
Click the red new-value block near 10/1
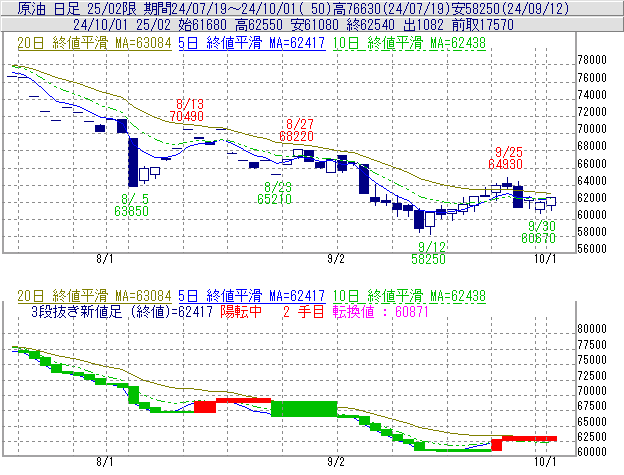(x=529, y=439)
